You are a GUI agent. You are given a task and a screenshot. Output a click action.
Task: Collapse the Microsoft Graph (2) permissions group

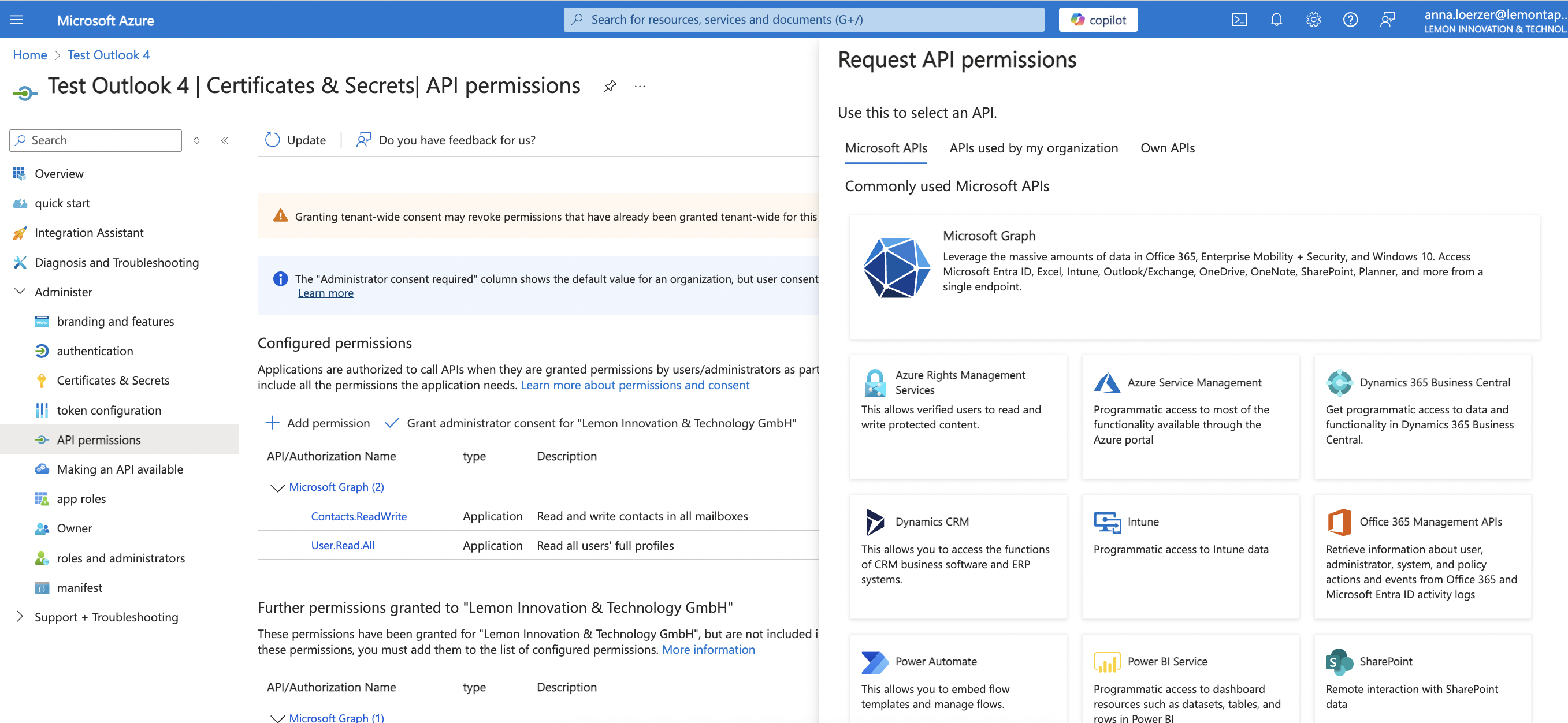[277, 487]
